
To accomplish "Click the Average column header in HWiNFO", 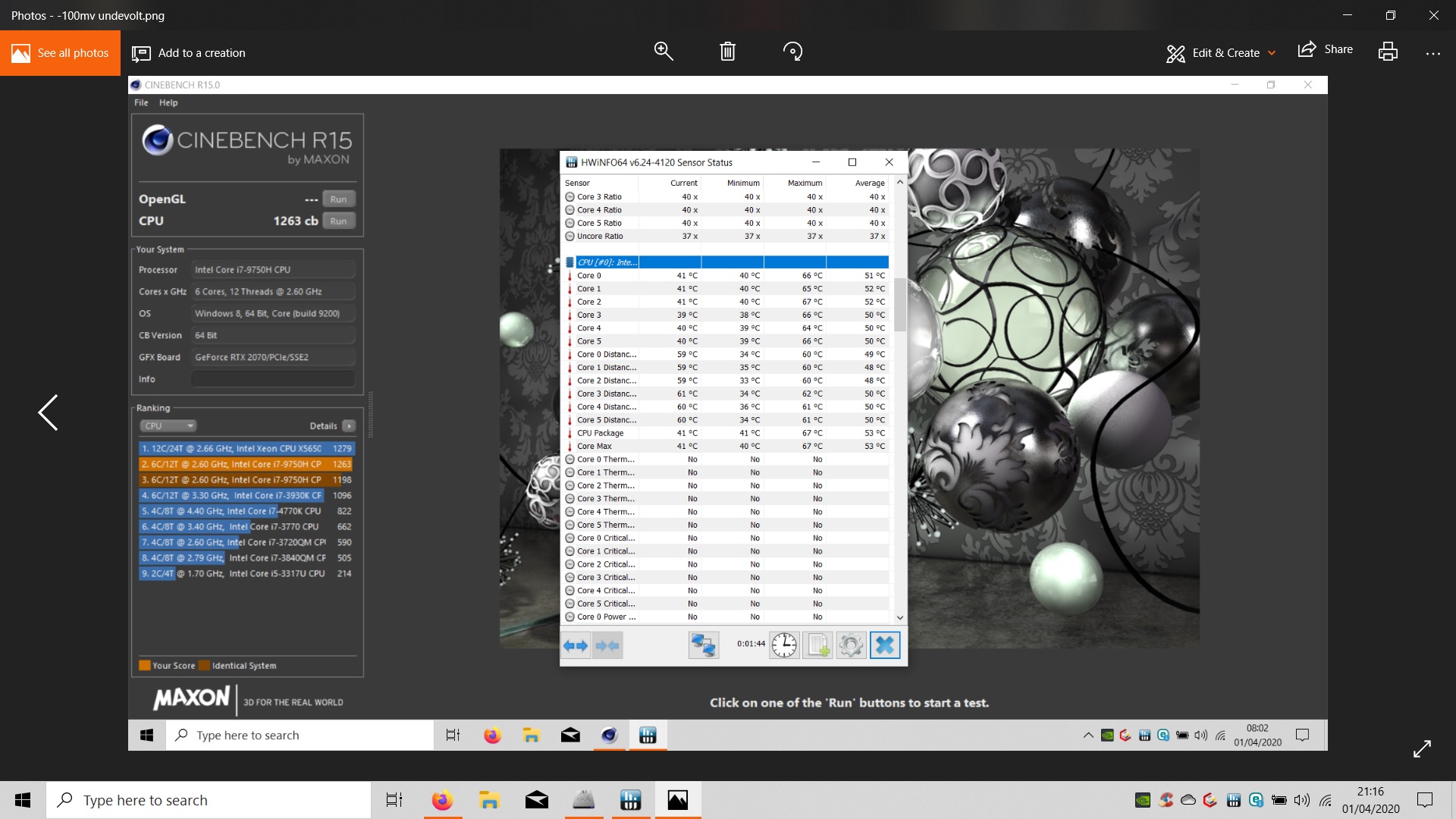I will 870,183.
